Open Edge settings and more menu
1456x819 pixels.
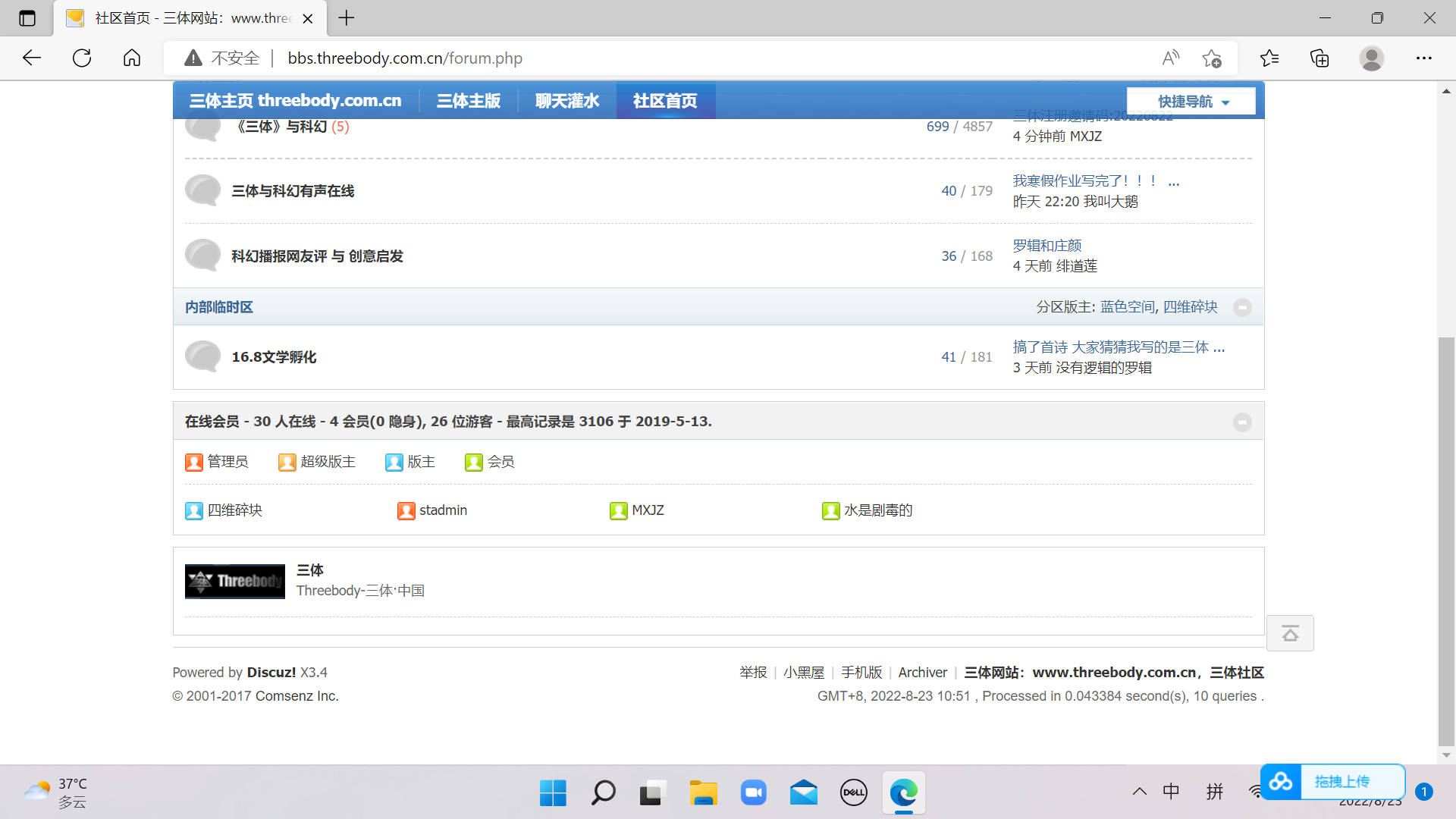tap(1424, 58)
